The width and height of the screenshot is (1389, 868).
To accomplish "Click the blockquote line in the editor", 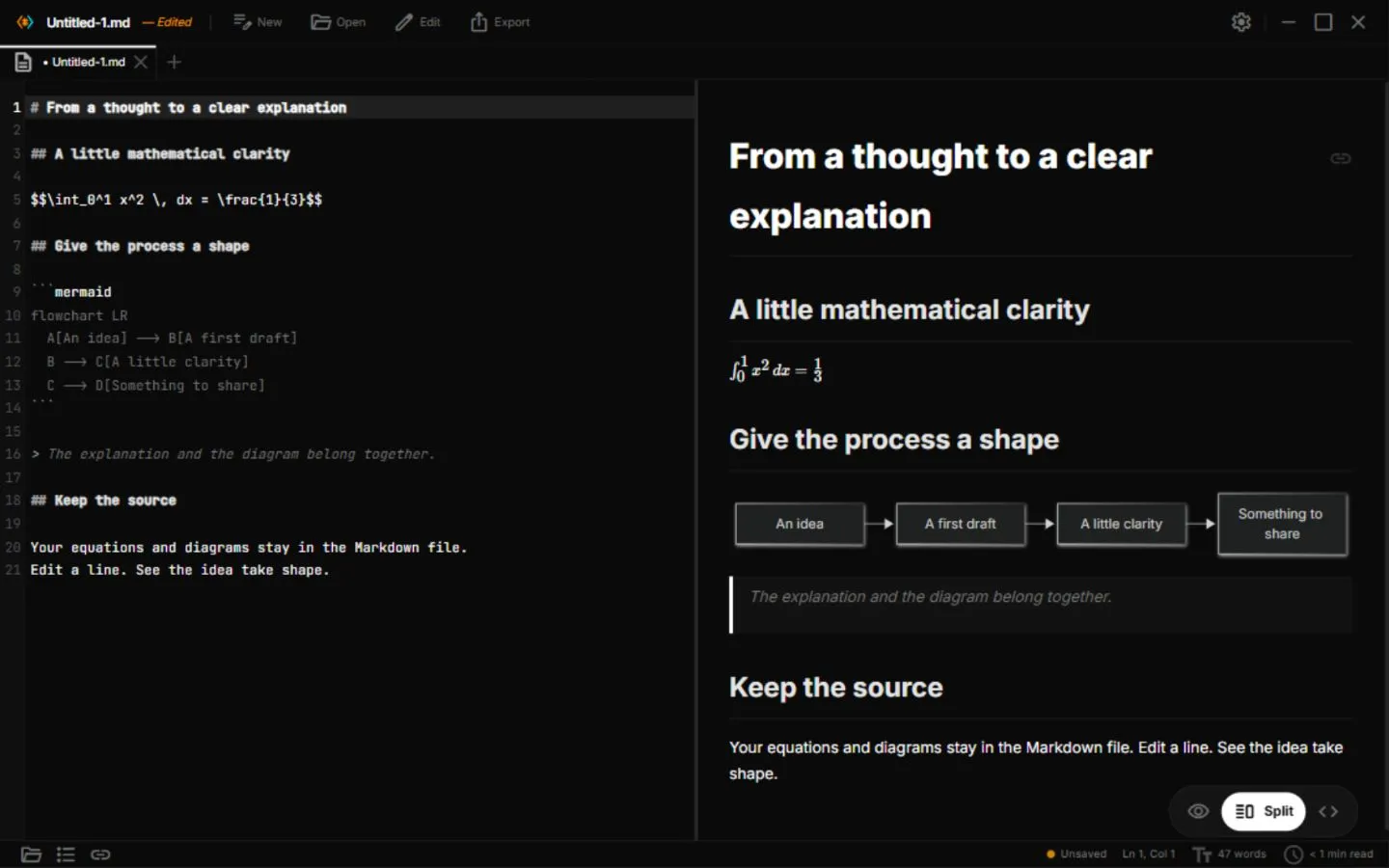I will pyautogui.click(x=232, y=454).
